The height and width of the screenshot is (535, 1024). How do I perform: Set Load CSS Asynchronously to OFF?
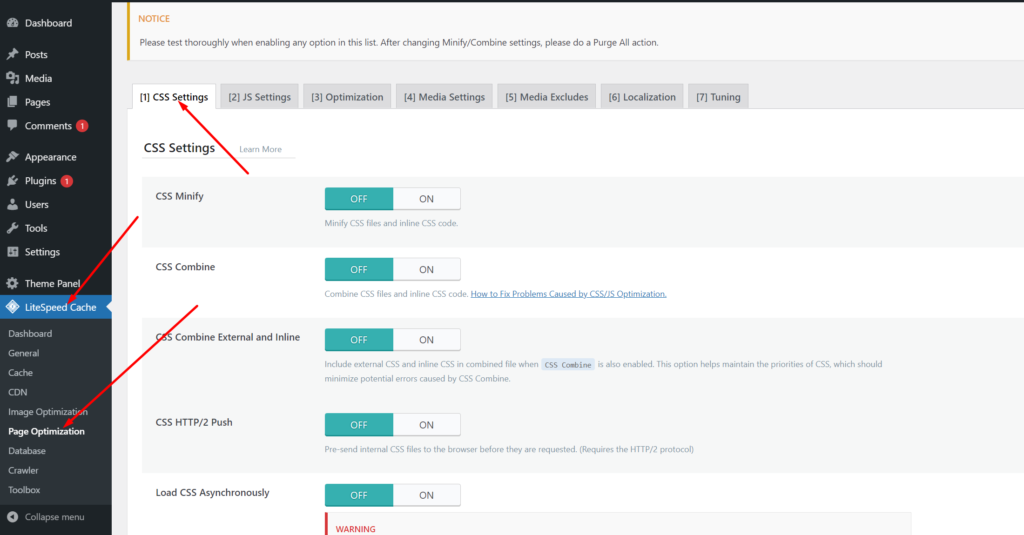pos(359,495)
